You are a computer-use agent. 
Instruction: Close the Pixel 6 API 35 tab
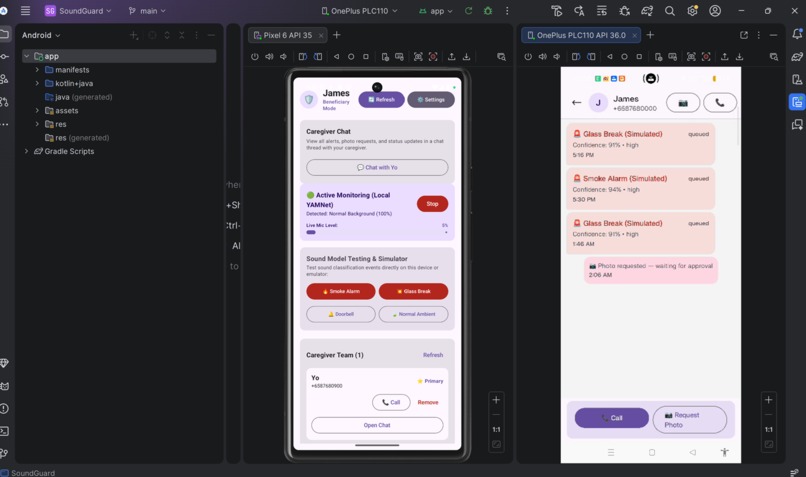click(321, 35)
